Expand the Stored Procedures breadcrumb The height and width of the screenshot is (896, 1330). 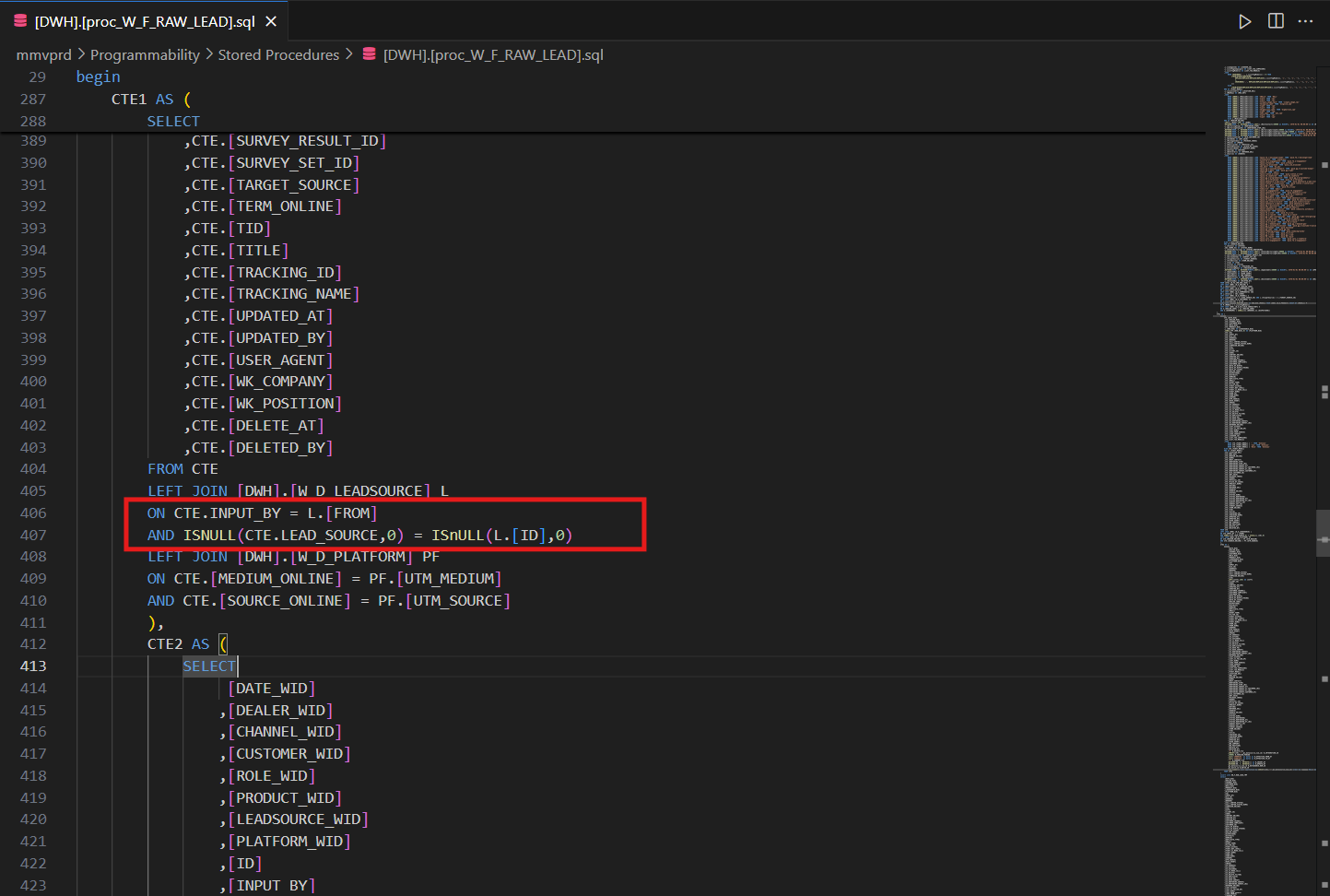point(278,55)
